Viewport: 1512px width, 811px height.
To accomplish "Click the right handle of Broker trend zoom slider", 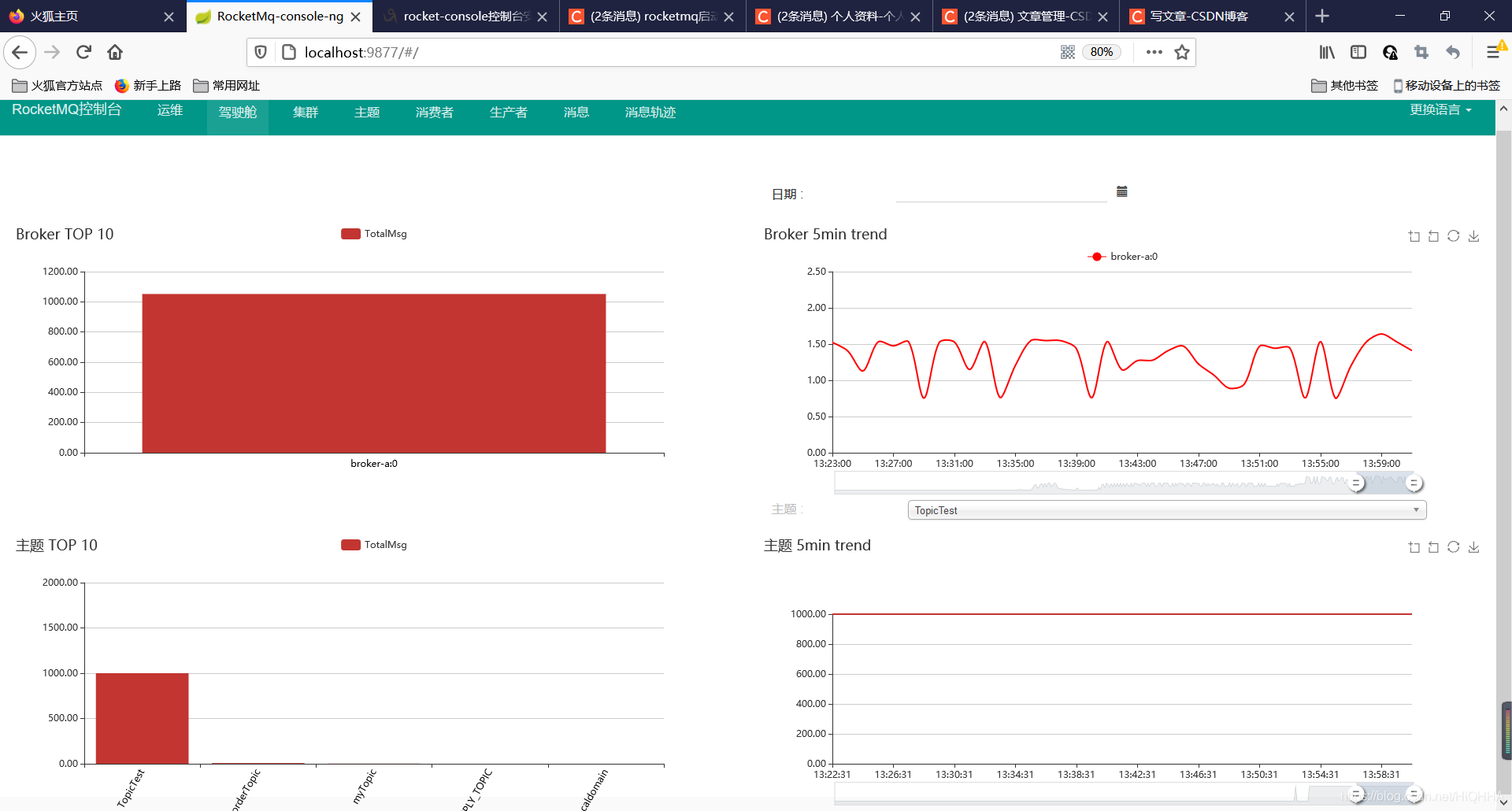I will pyautogui.click(x=1414, y=483).
